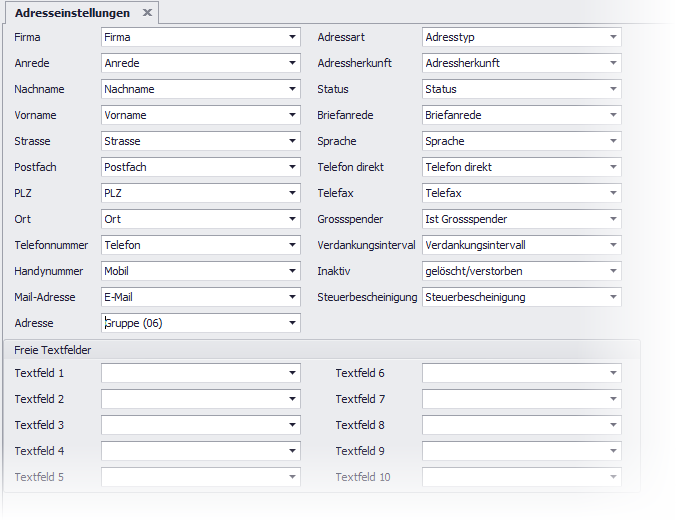Open the Inaktiv dropdown showing gelöscht/verstorben
The image size is (676, 521).
coord(613,271)
